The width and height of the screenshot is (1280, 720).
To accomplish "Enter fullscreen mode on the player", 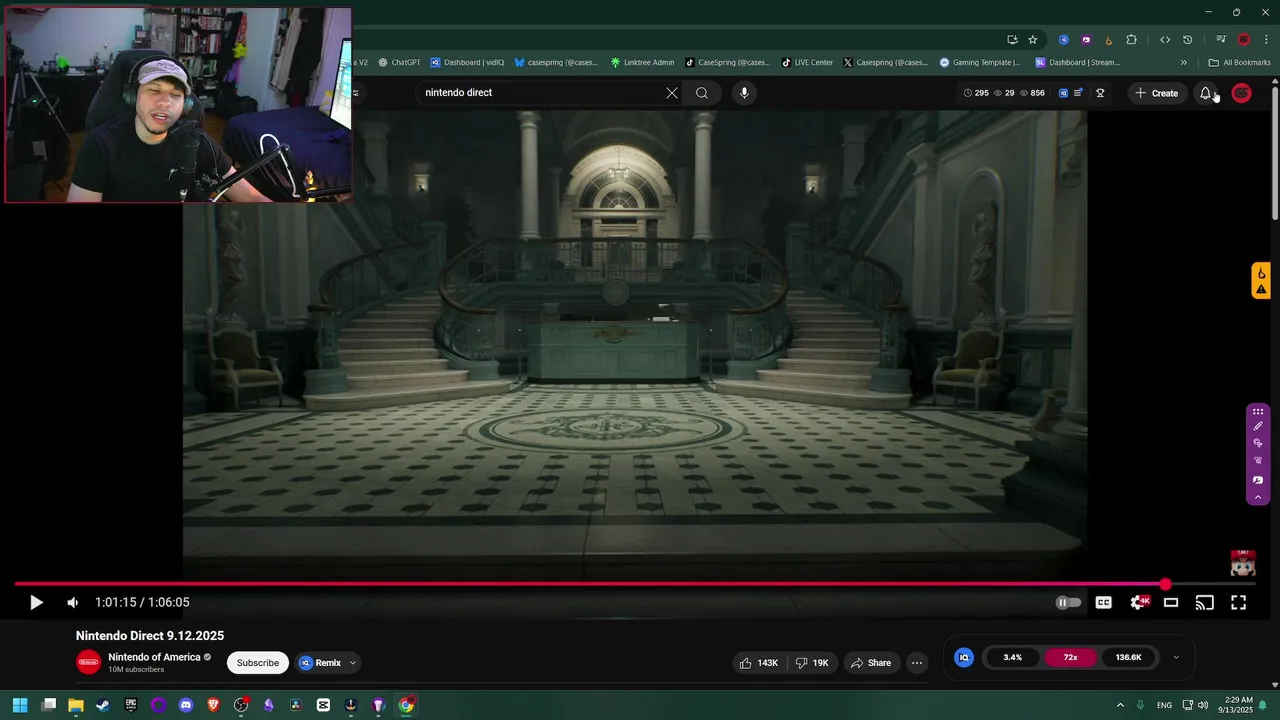I will pyautogui.click(x=1238, y=602).
